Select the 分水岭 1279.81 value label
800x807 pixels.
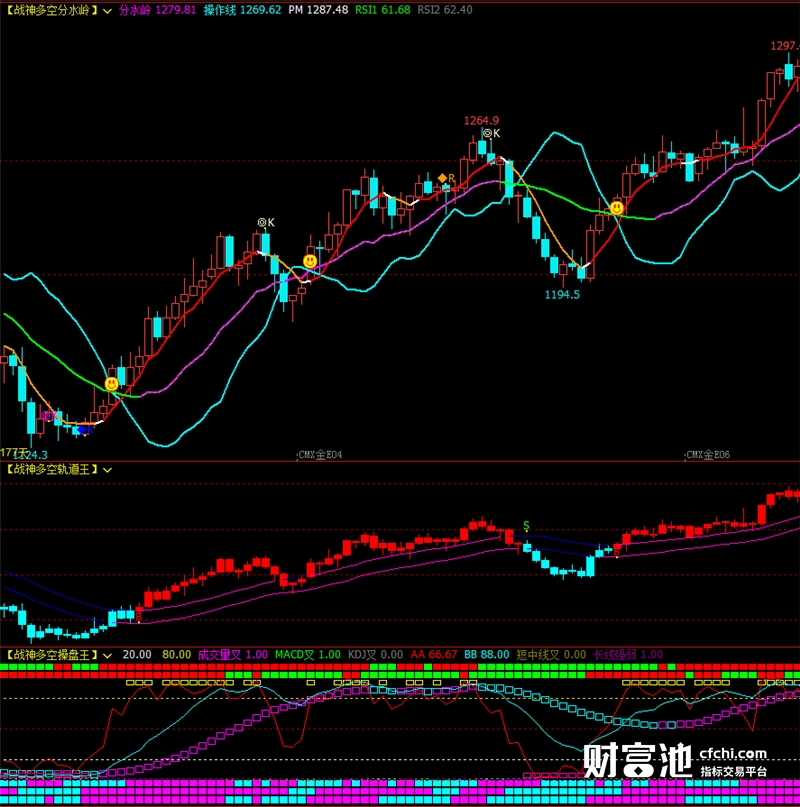[x=158, y=10]
